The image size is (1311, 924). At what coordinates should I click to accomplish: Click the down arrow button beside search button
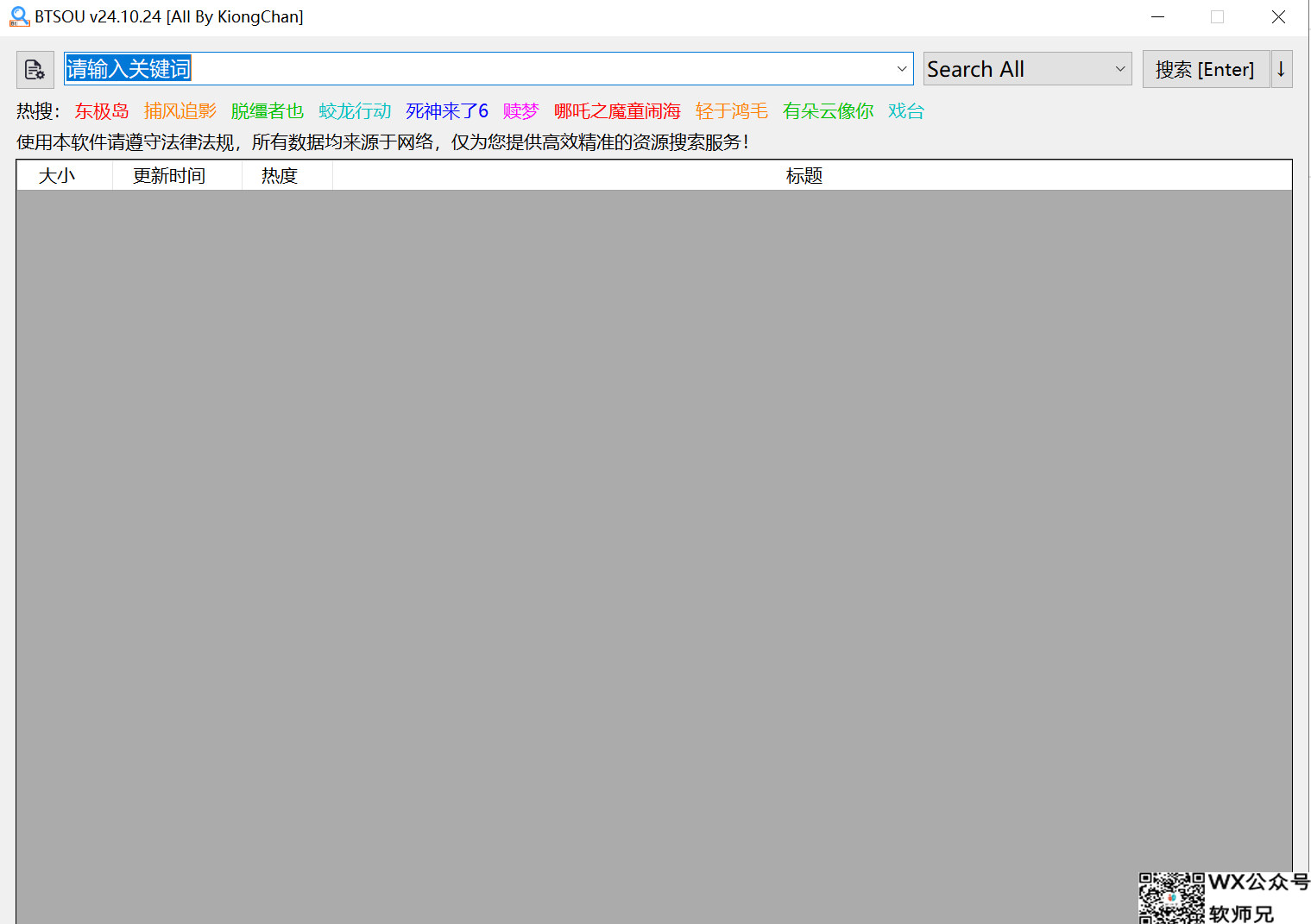point(1281,70)
